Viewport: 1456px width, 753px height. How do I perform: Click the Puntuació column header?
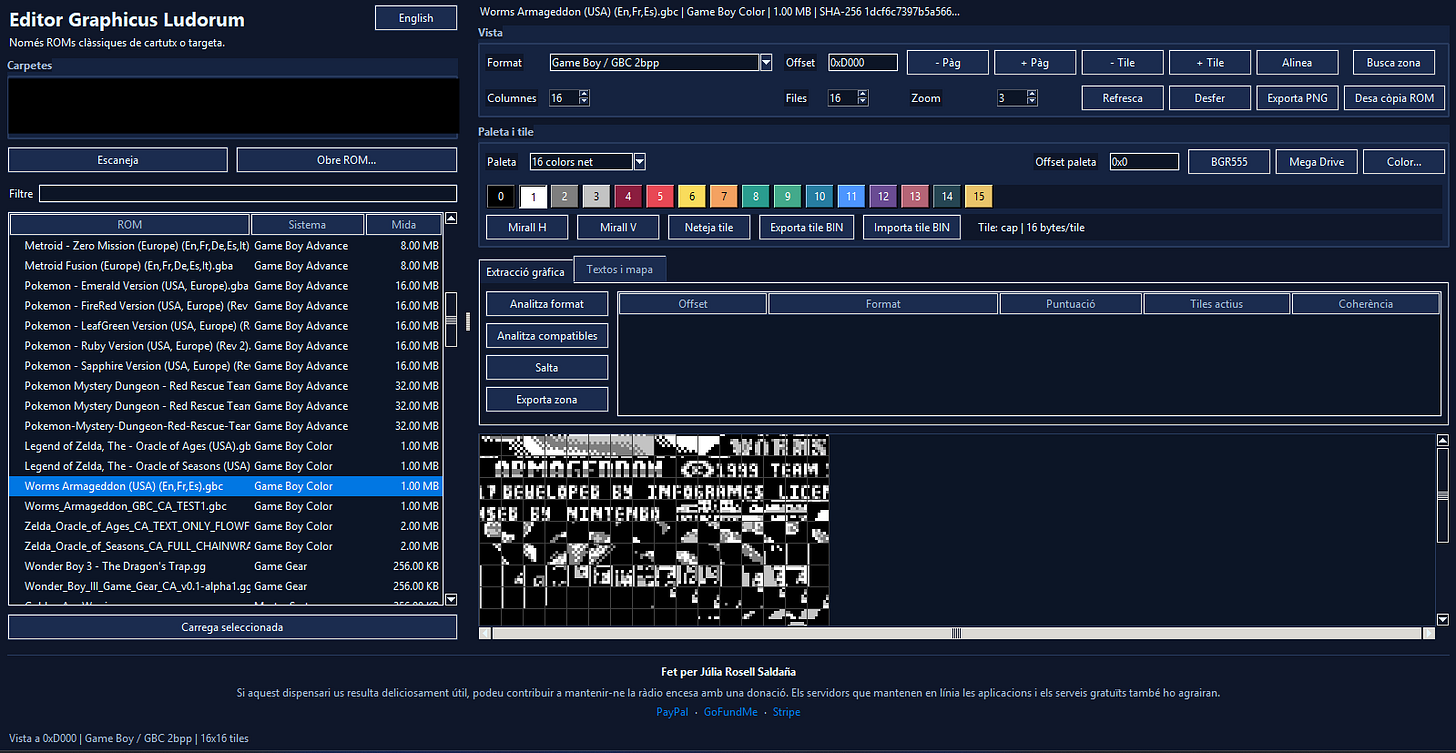pos(1070,304)
